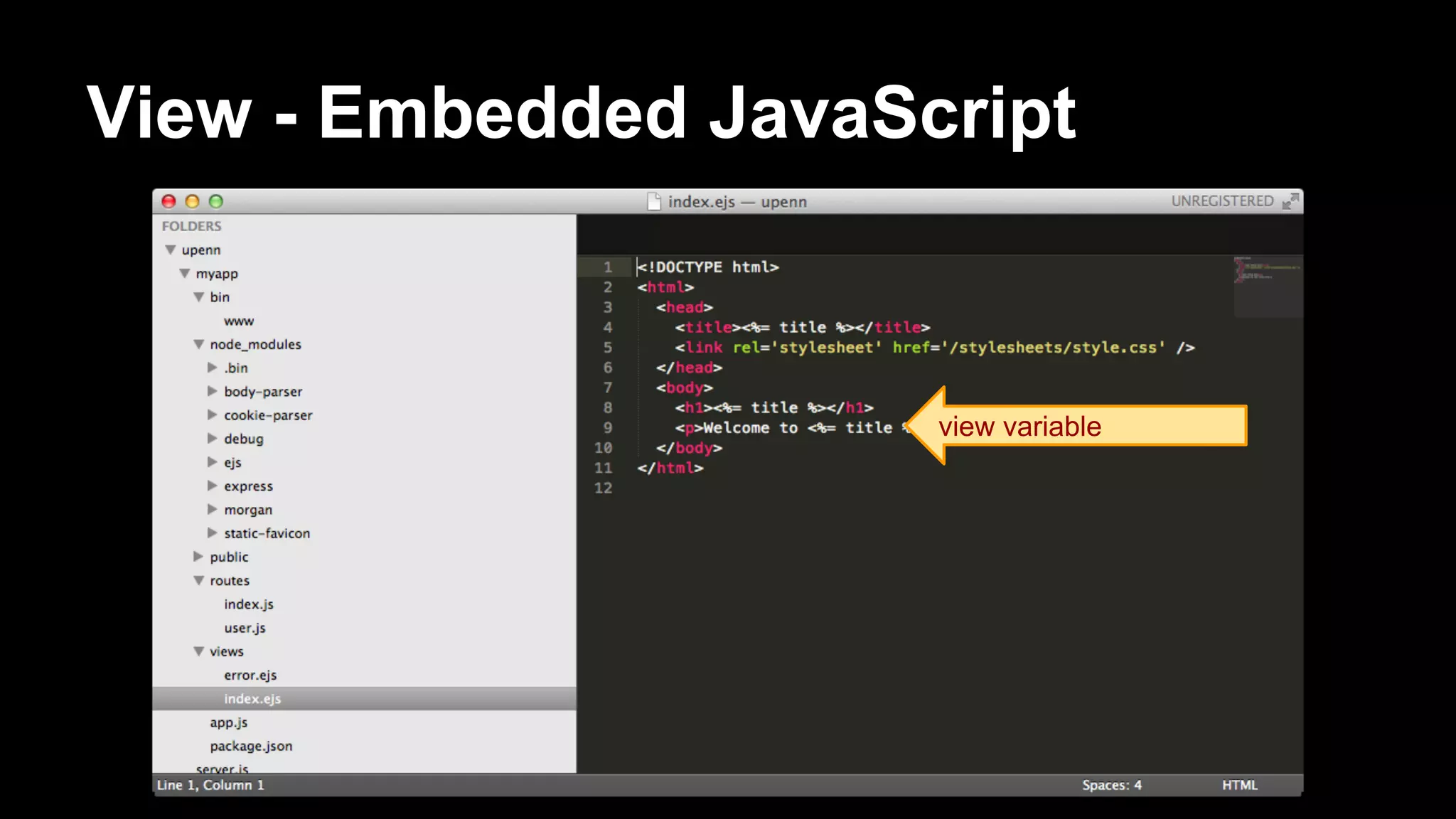Click line number 1 in gutter

pos(608,267)
